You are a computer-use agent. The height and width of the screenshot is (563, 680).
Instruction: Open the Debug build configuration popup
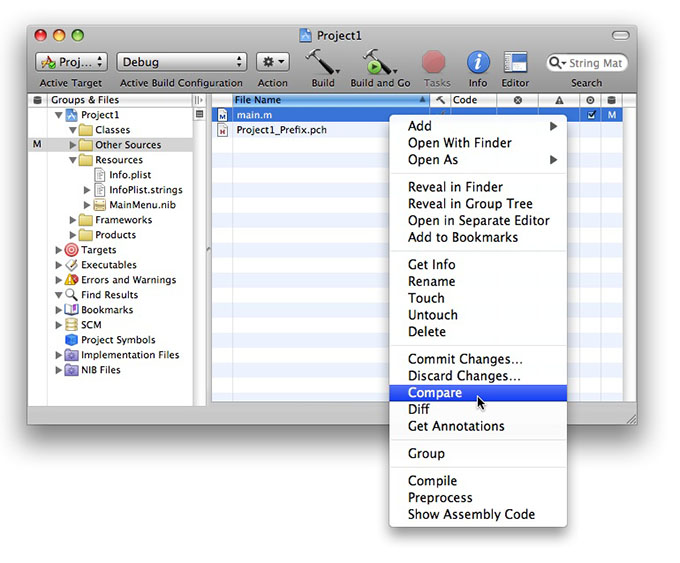(x=182, y=62)
